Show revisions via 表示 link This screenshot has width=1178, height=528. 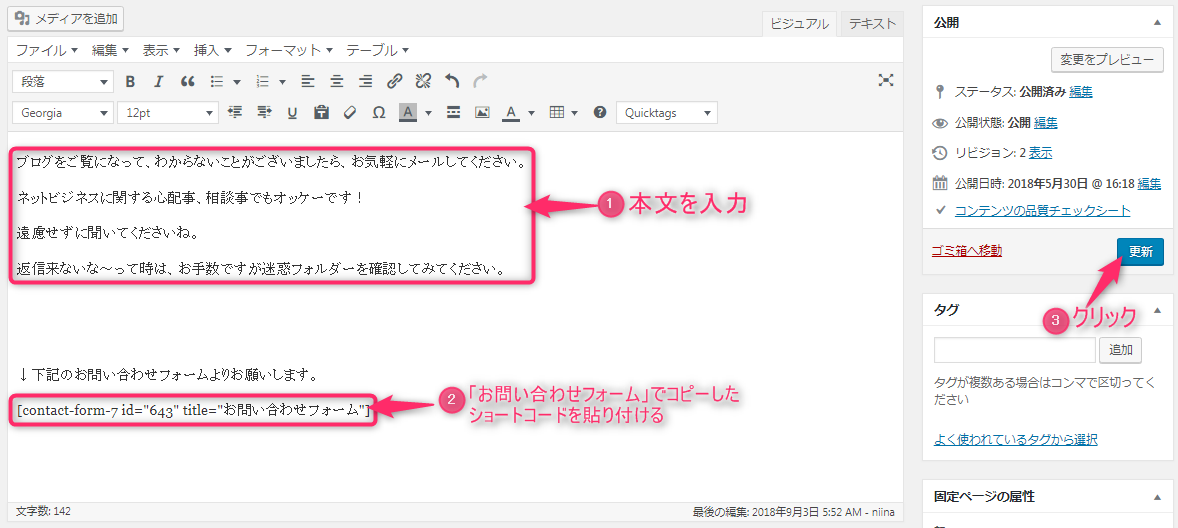click(1041, 152)
